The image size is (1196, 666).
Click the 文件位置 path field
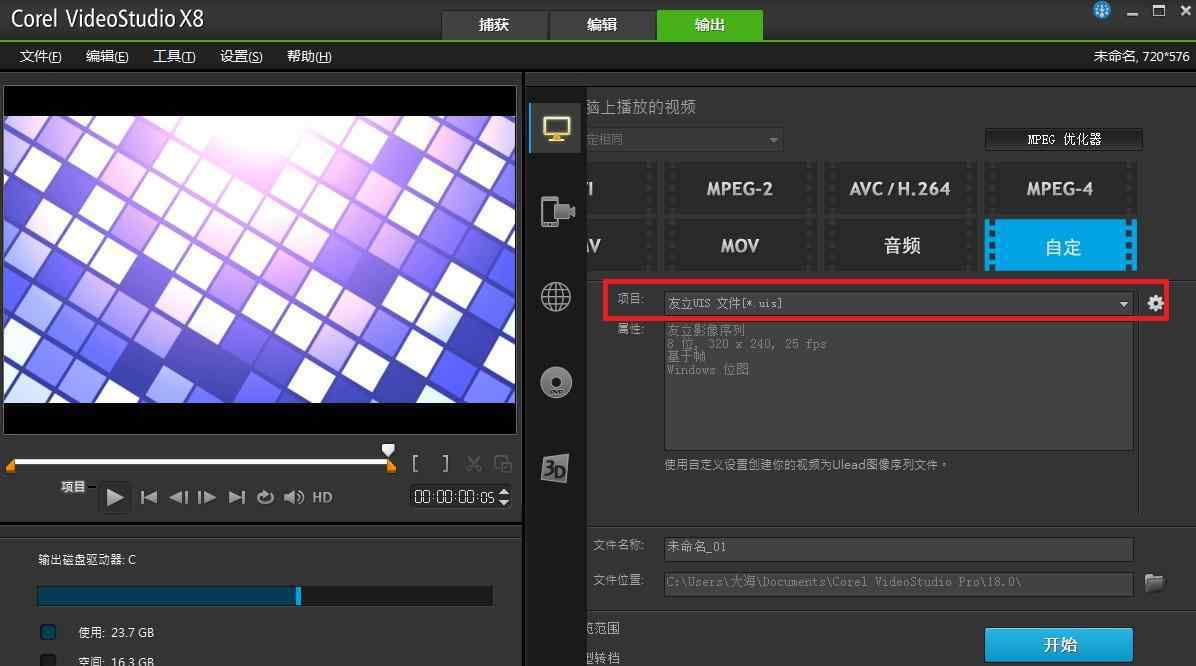898,583
